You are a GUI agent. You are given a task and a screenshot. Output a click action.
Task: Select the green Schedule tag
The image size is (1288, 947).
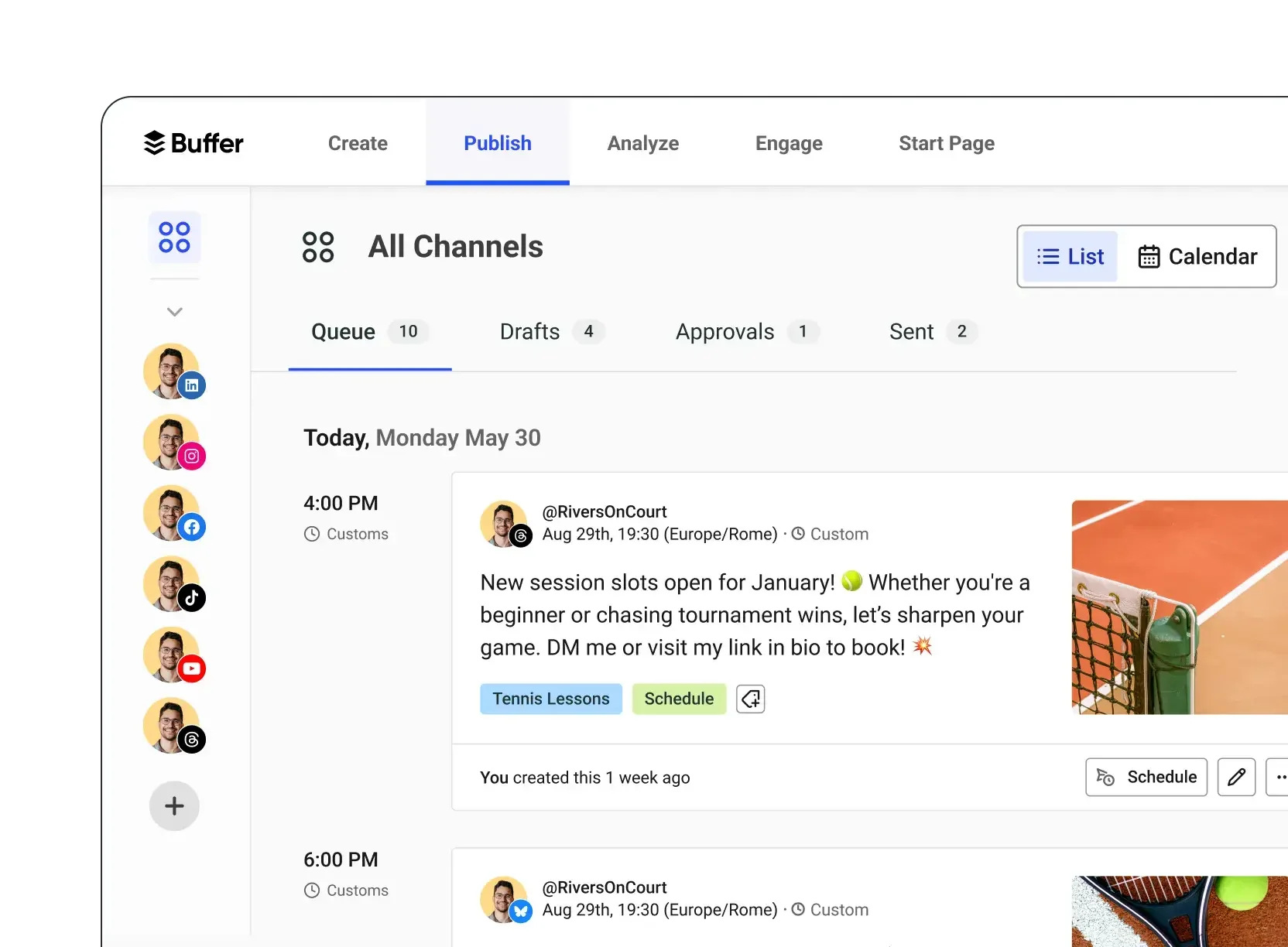point(678,699)
